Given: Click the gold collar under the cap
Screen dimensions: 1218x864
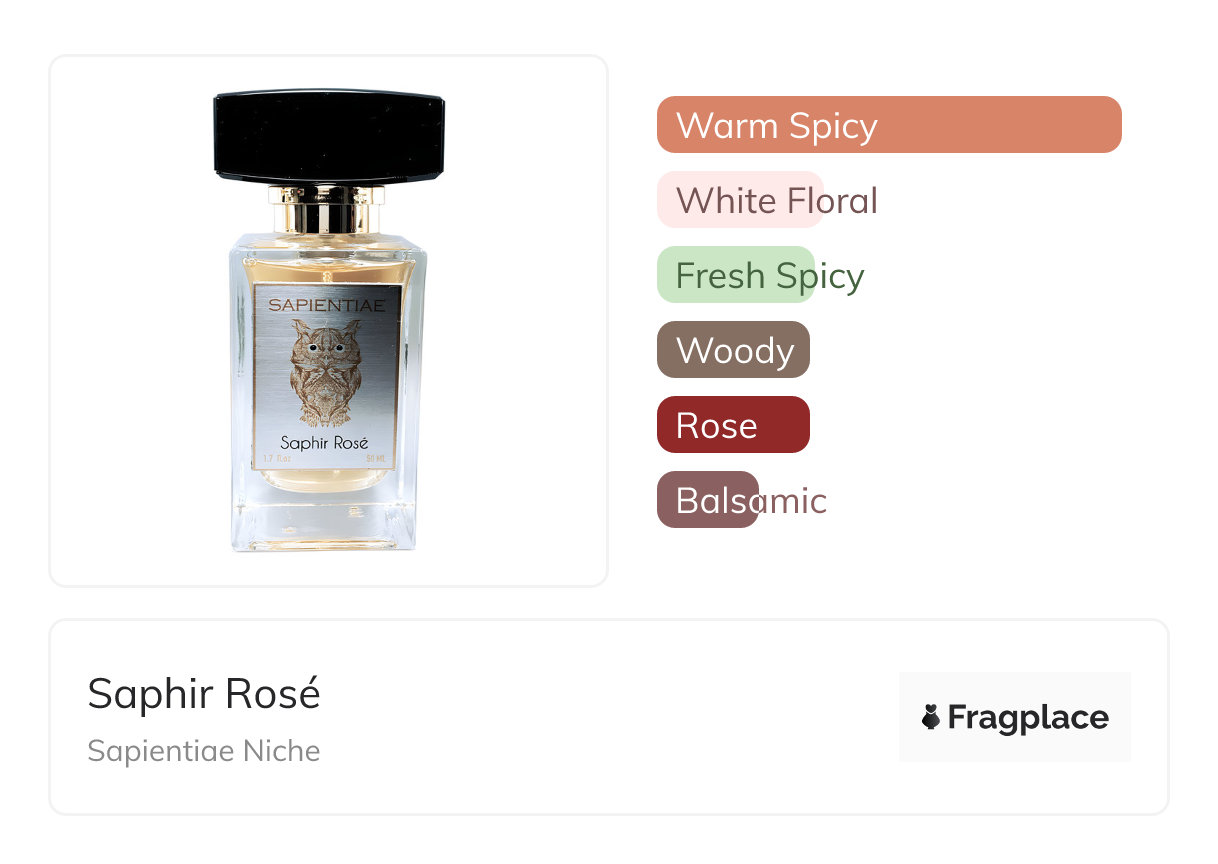Looking at the screenshot, I should (x=328, y=209).
